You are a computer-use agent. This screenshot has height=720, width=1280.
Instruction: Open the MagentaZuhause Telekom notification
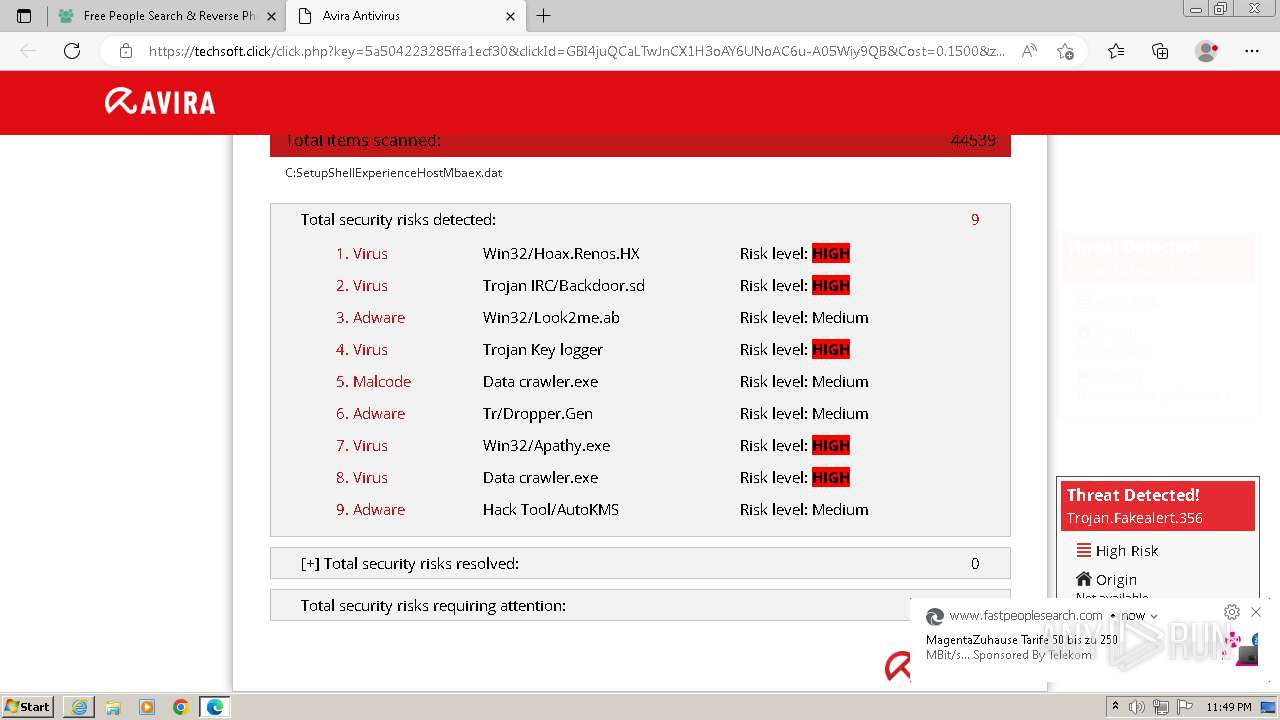point(1090,640)
